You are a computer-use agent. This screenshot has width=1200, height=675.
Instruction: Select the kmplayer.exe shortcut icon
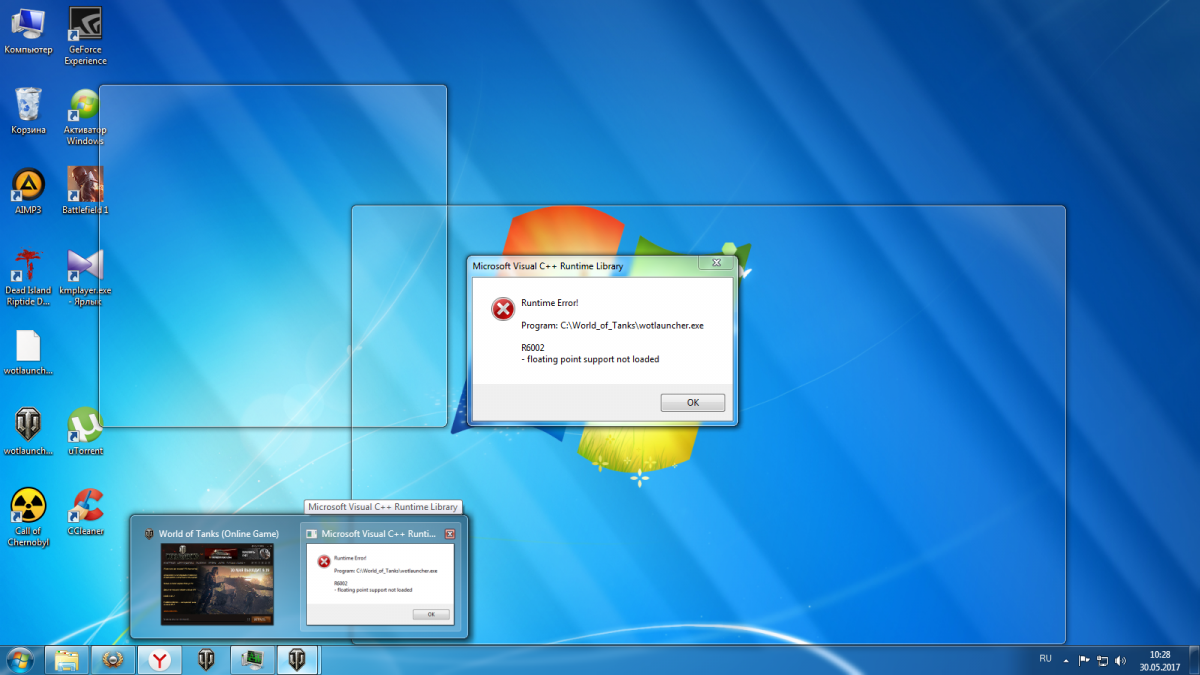85,277
